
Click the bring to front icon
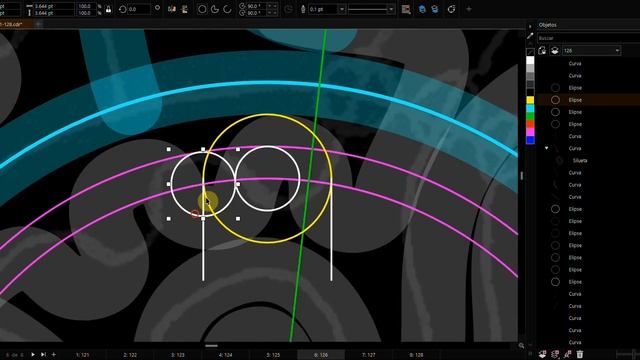422,9
